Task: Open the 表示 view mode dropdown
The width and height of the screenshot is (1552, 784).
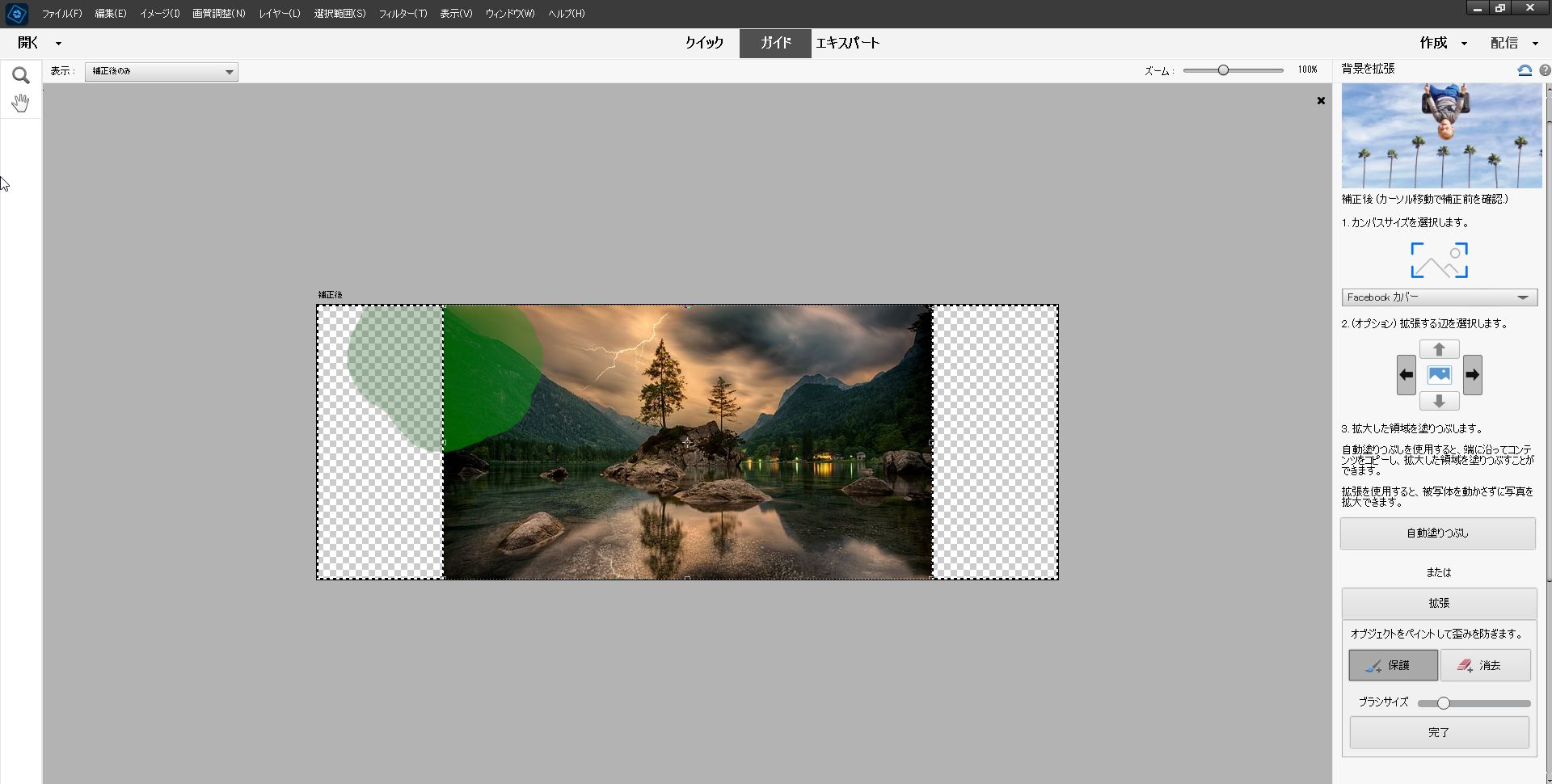Action: pyautogui.click(x=162, y=71)
